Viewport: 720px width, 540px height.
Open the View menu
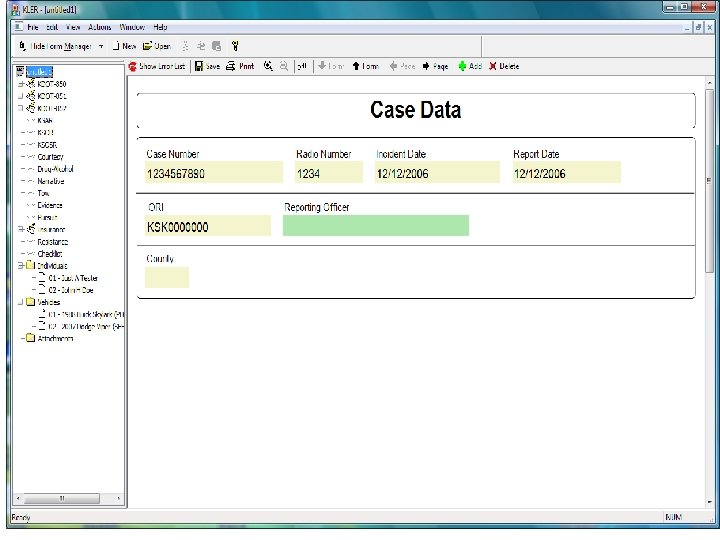tap(73, 27)
